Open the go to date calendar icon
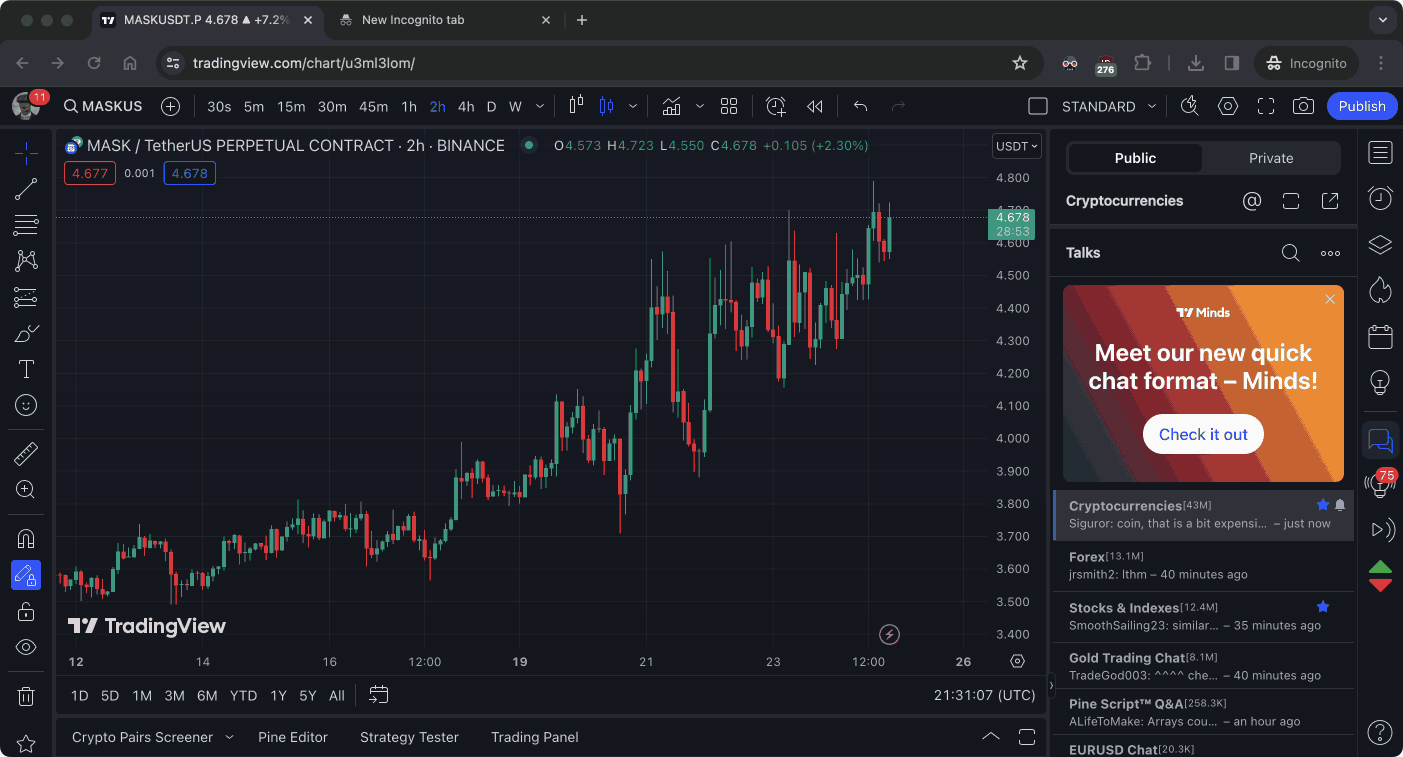 tap(378, 694)
